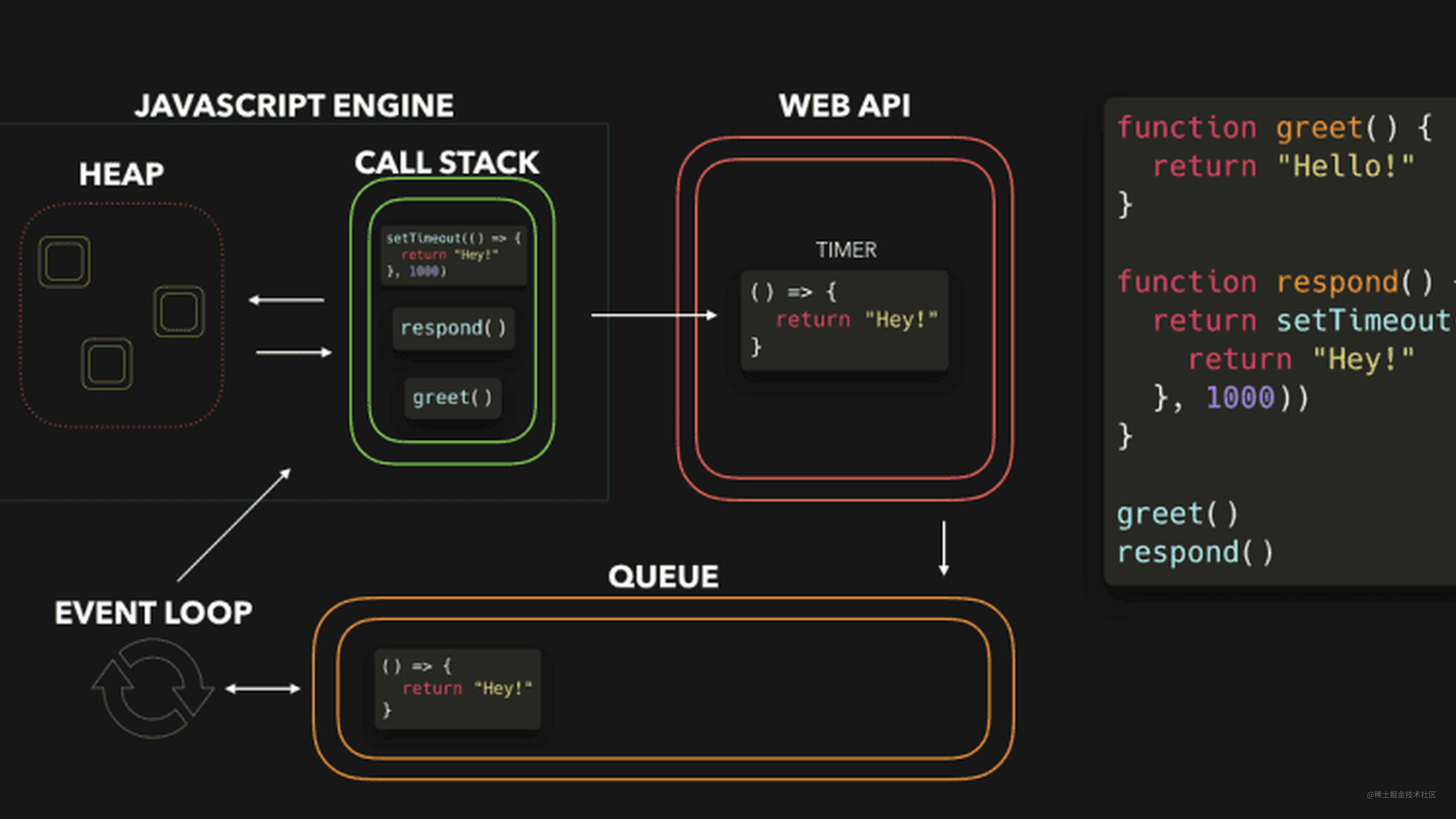The height and width of the screenshot is (819, 1456).
Task: Click the diagonal arrow pointing to call stack
Action: pos(234,525)
